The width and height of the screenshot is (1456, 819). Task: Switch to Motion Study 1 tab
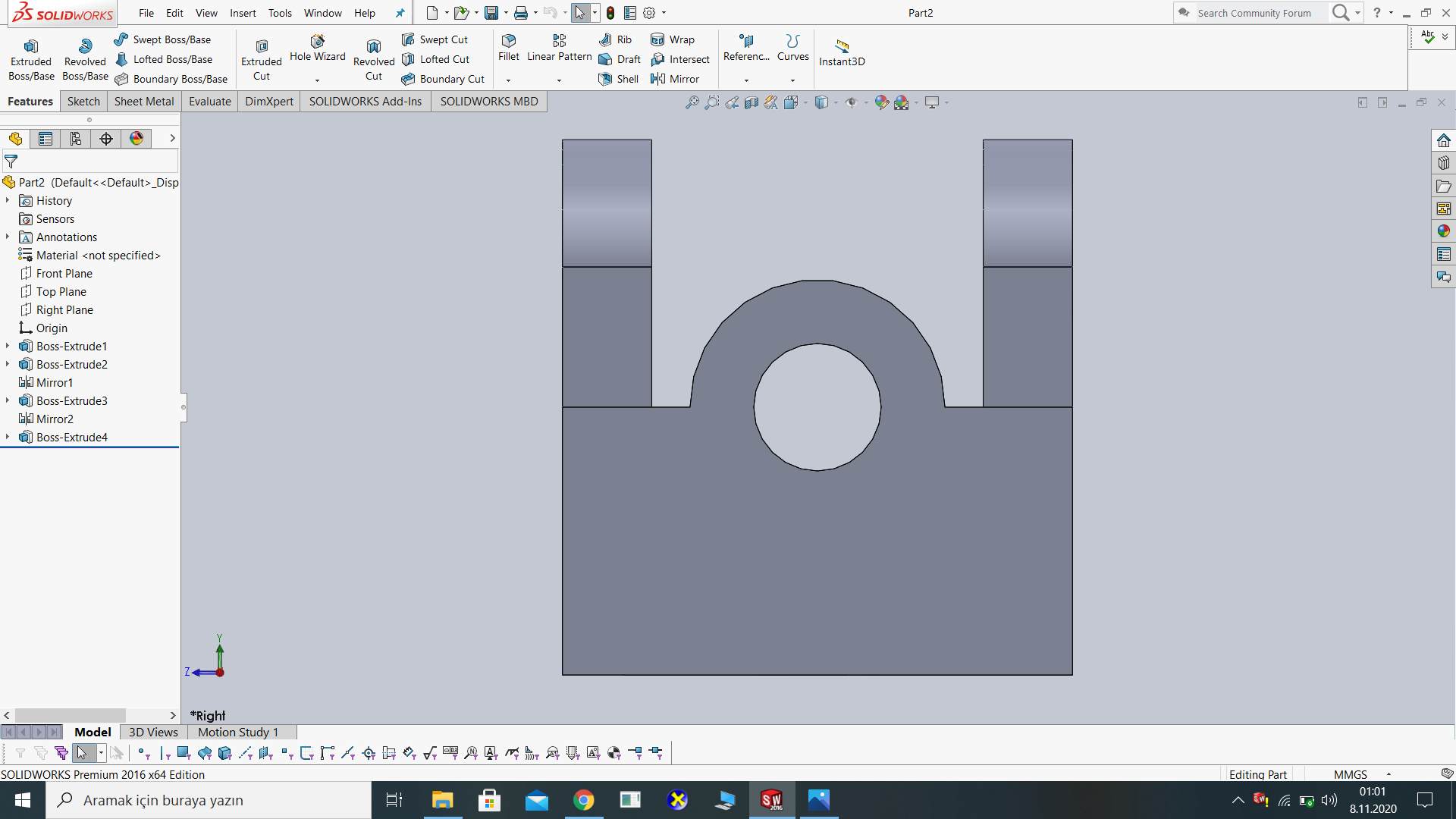pyautogui.click(x=238, y=733)
